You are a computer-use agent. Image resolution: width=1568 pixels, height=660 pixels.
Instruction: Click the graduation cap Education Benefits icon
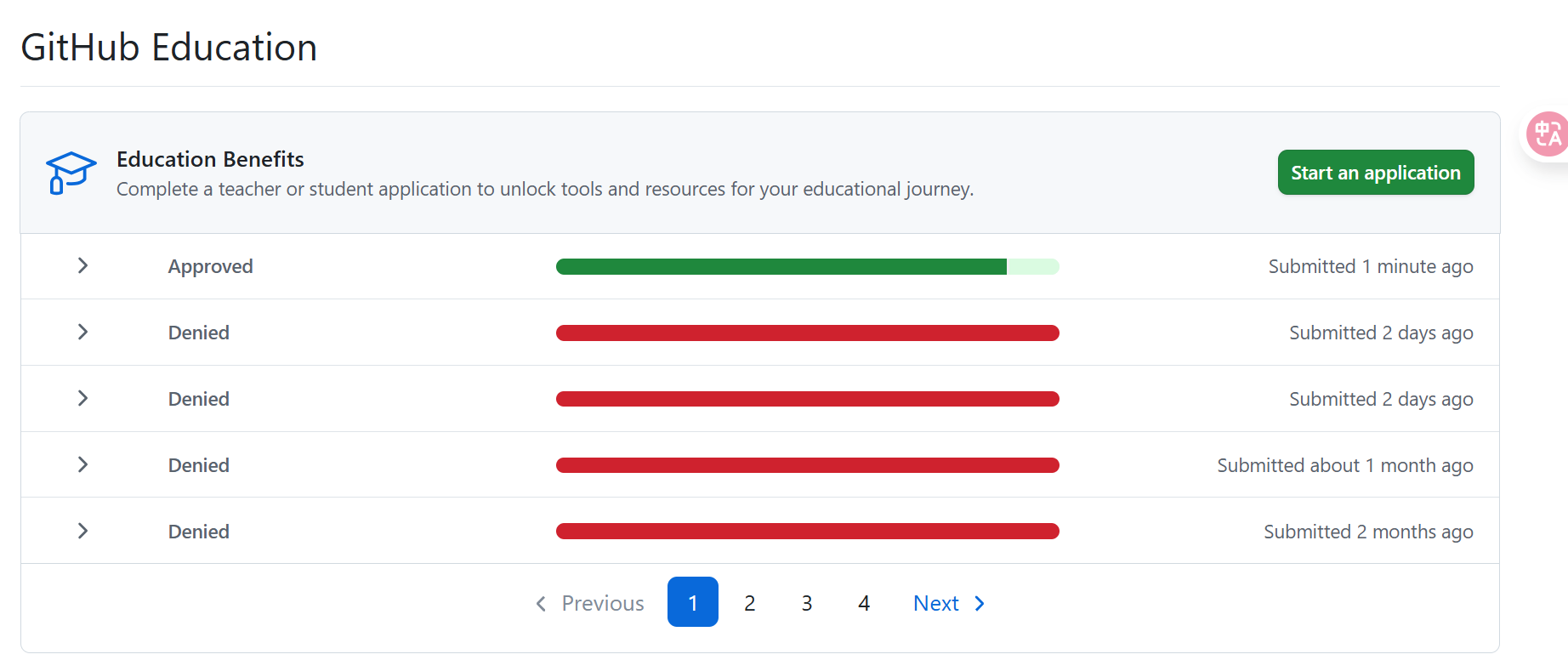coord(71,173)
